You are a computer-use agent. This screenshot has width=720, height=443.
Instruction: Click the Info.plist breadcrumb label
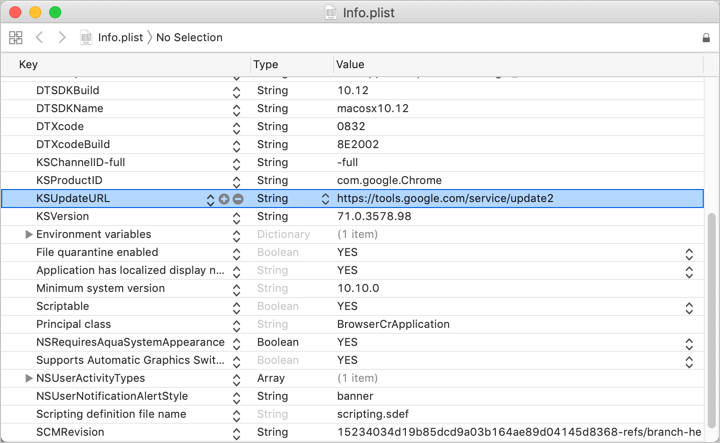[121, 38]
